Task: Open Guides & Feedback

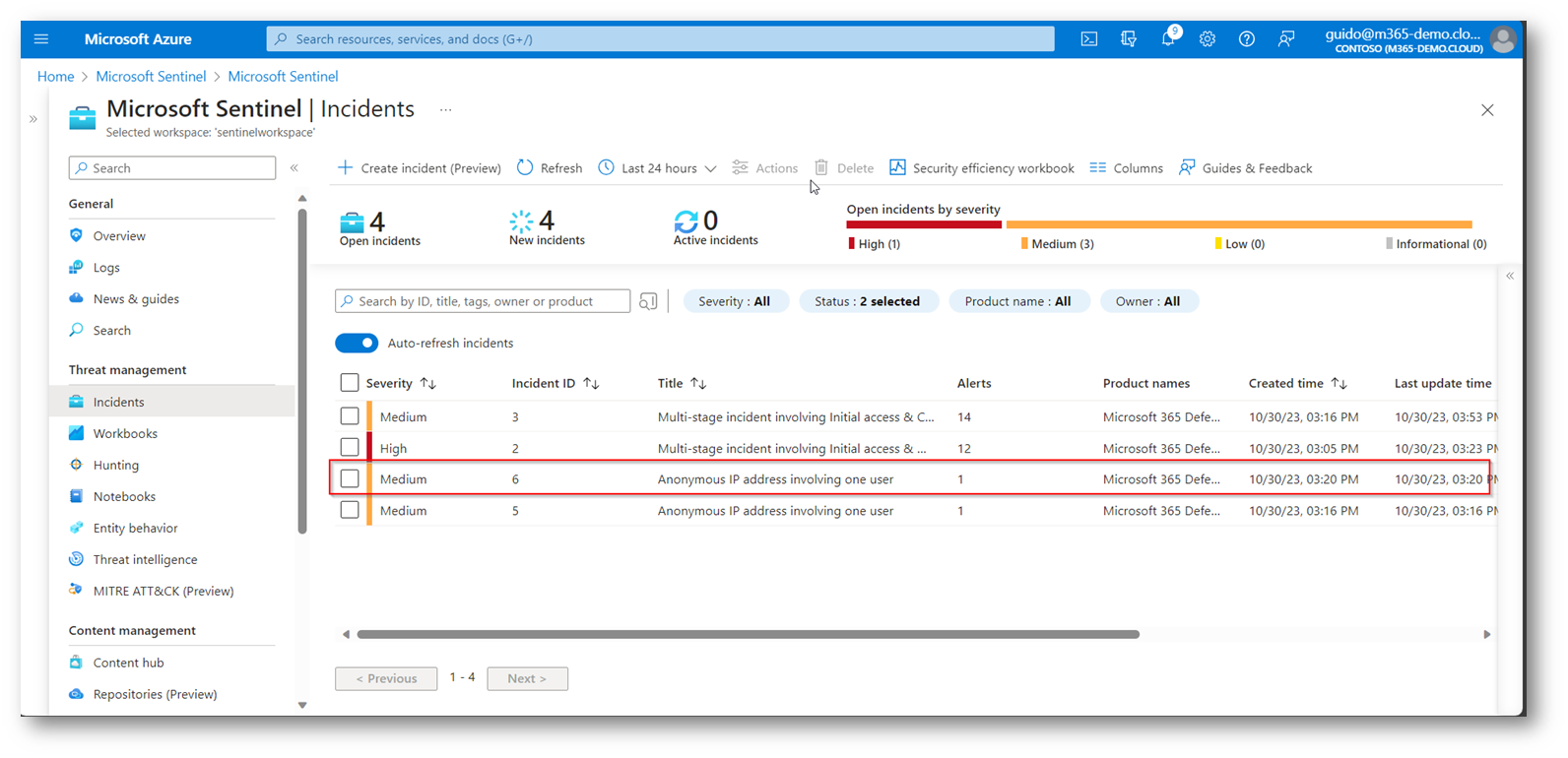Action: tap(1246, 168)
